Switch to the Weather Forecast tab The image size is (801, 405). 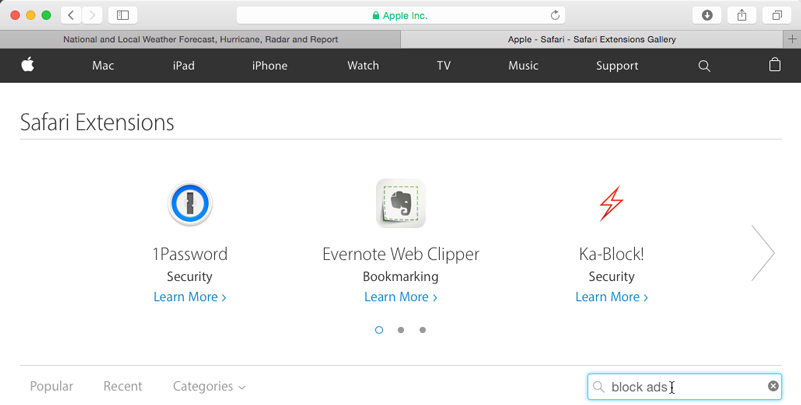point(200,39)
